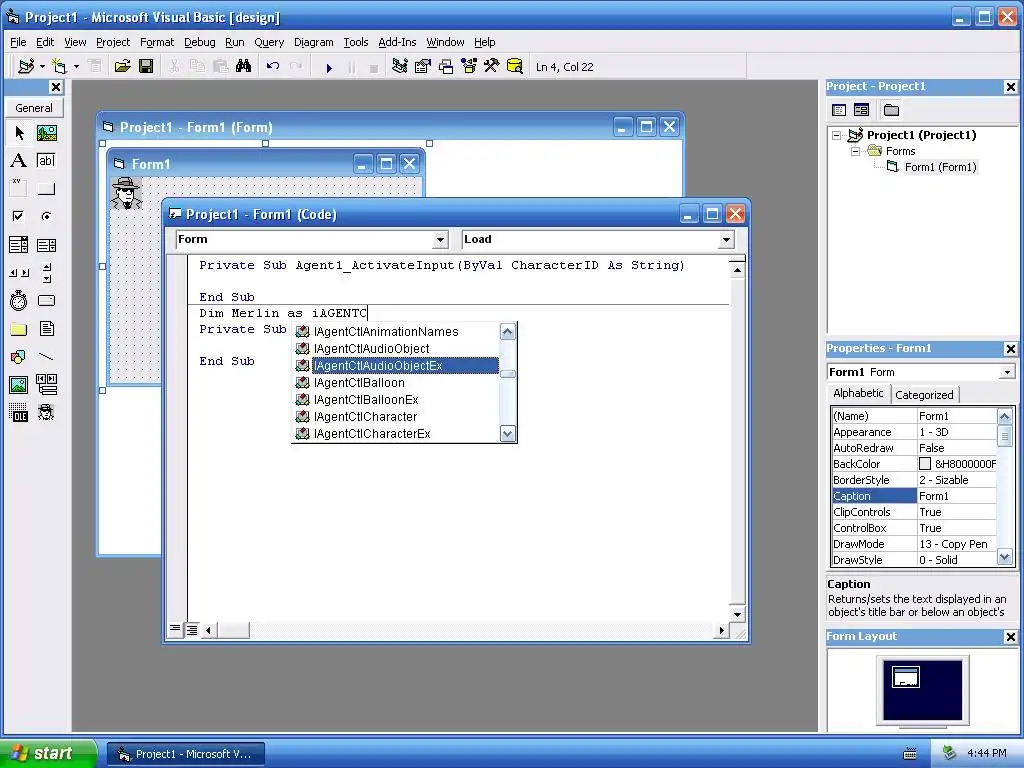The width and height of the screenshot is (1024, 768).
Task: Click the Windows start button
Action: click(48, 754)
